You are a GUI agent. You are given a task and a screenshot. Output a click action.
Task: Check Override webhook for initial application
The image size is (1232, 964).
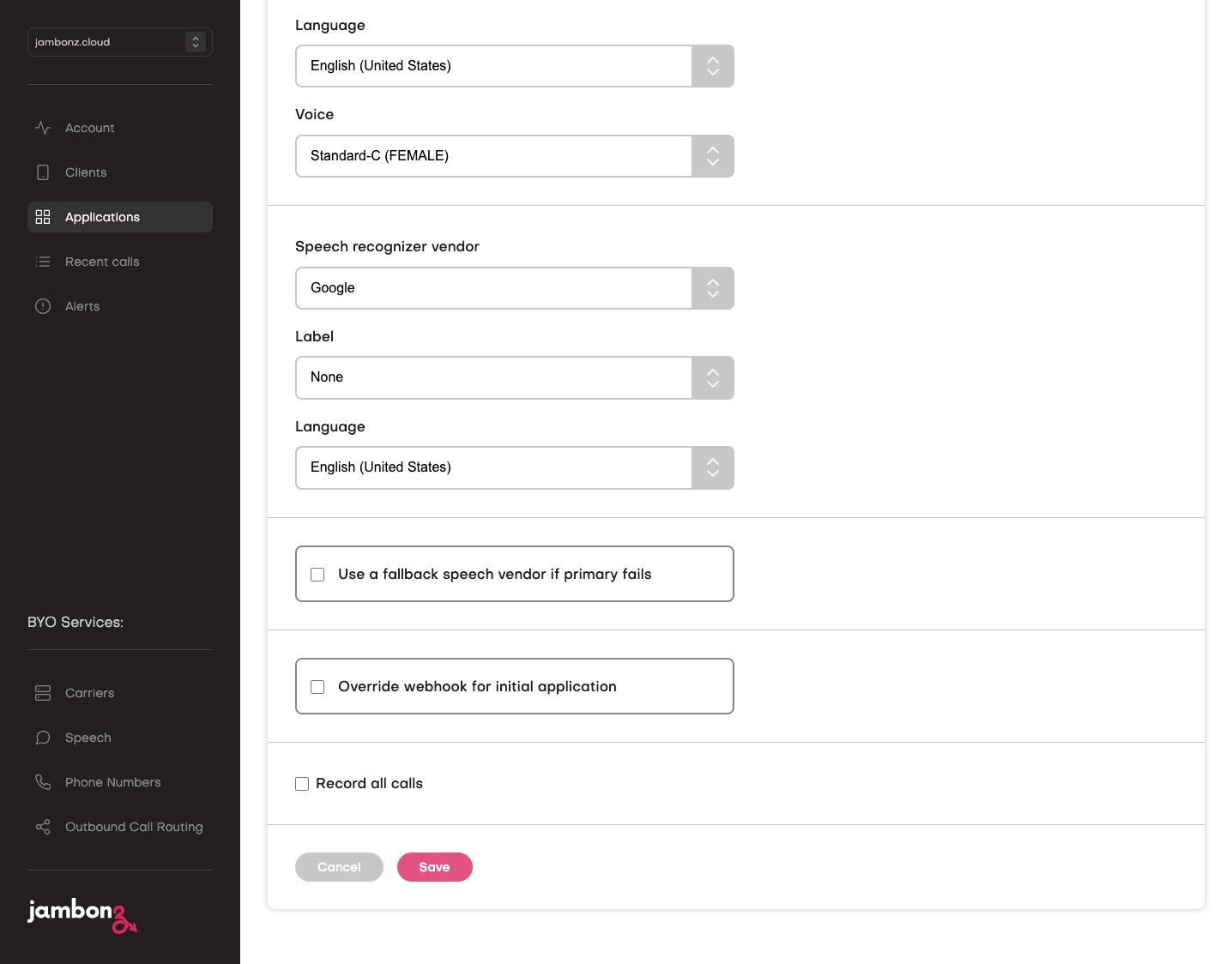(x=317, y=687)
